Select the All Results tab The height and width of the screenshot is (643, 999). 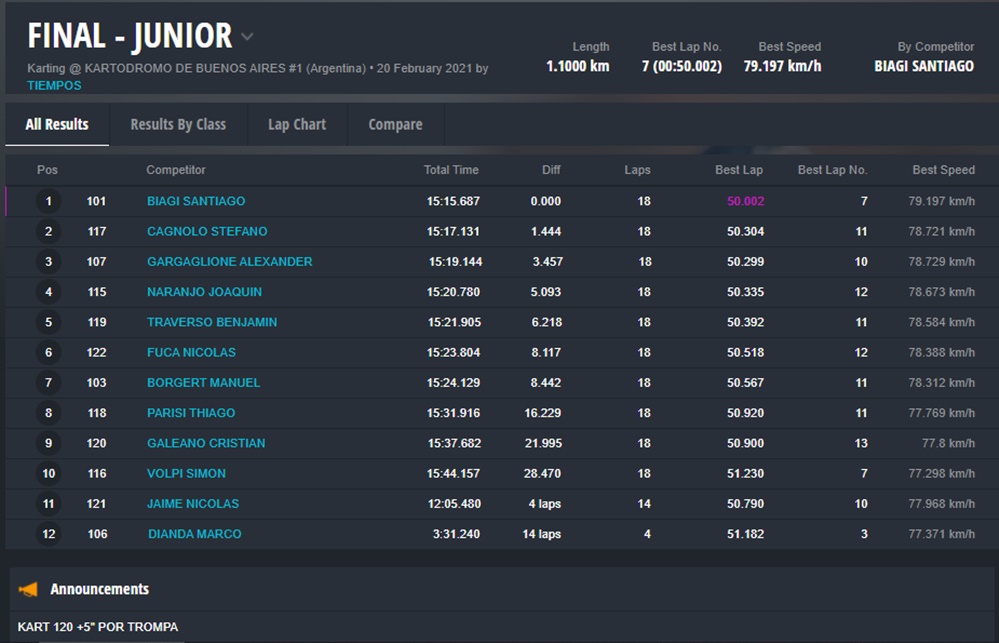point(57,125)
